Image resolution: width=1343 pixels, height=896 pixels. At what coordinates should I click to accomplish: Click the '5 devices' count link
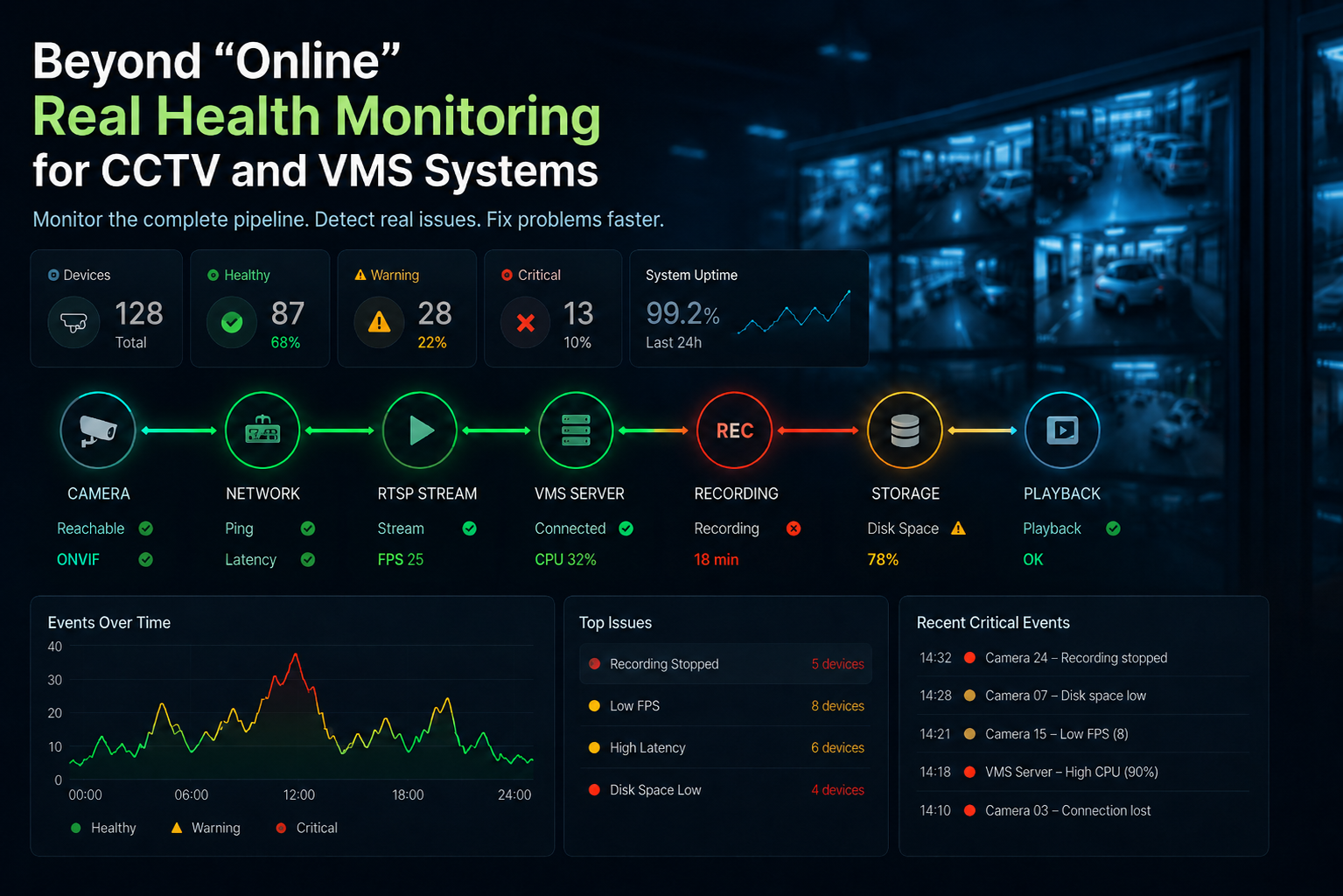(x=837, y=664)
